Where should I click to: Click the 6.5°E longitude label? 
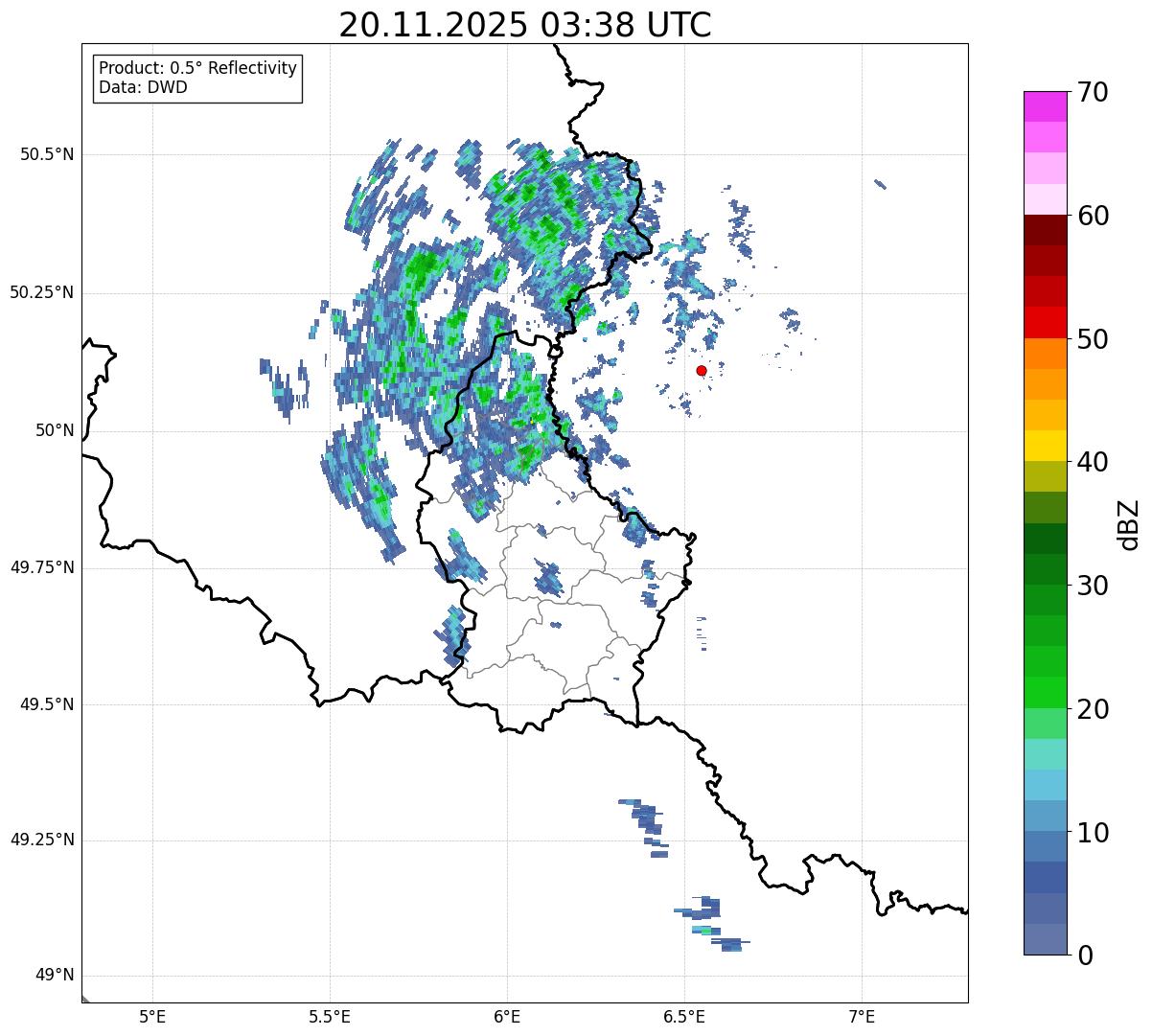[684, 1016]
